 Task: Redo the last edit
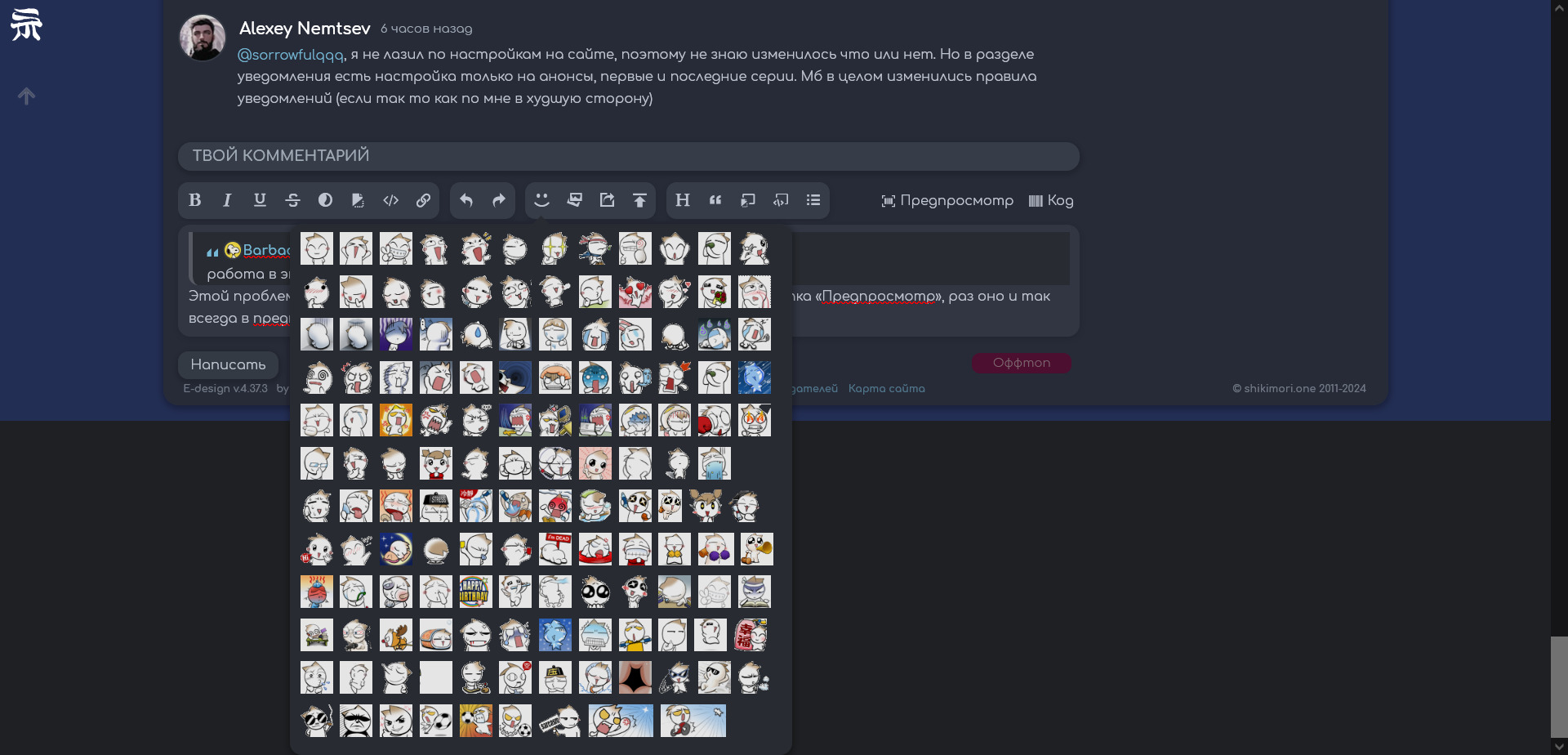[x=499, y=200]
